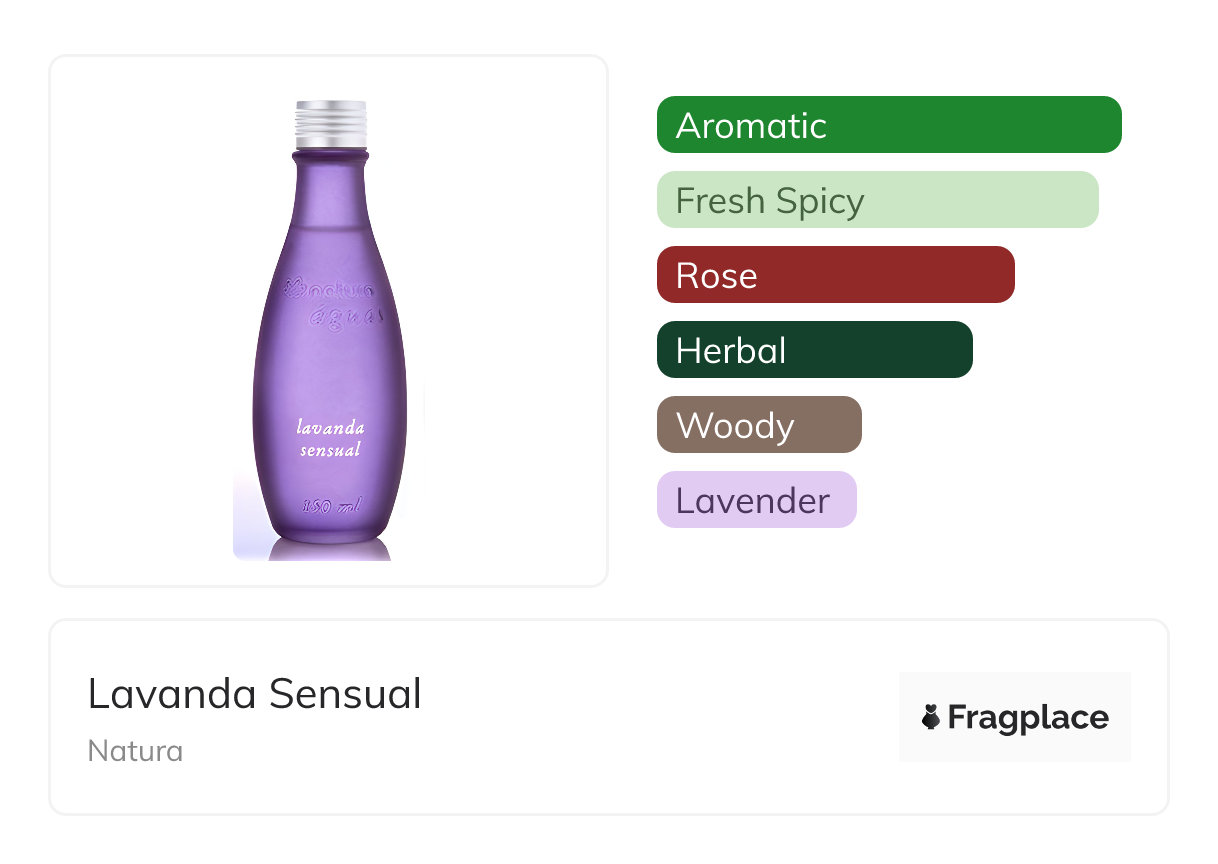1218x864 pixels.
Task: Click the embossed "águas" text on the bottle
Action: (340, 317)
